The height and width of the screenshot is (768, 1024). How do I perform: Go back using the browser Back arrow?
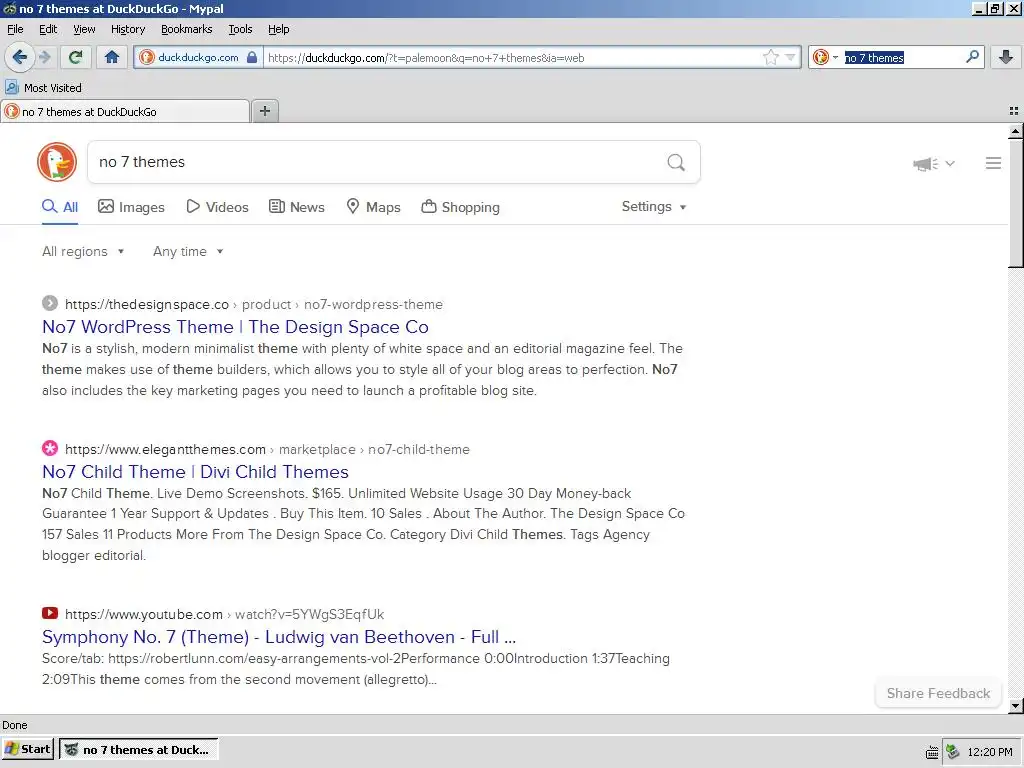(x=19, y=57)
